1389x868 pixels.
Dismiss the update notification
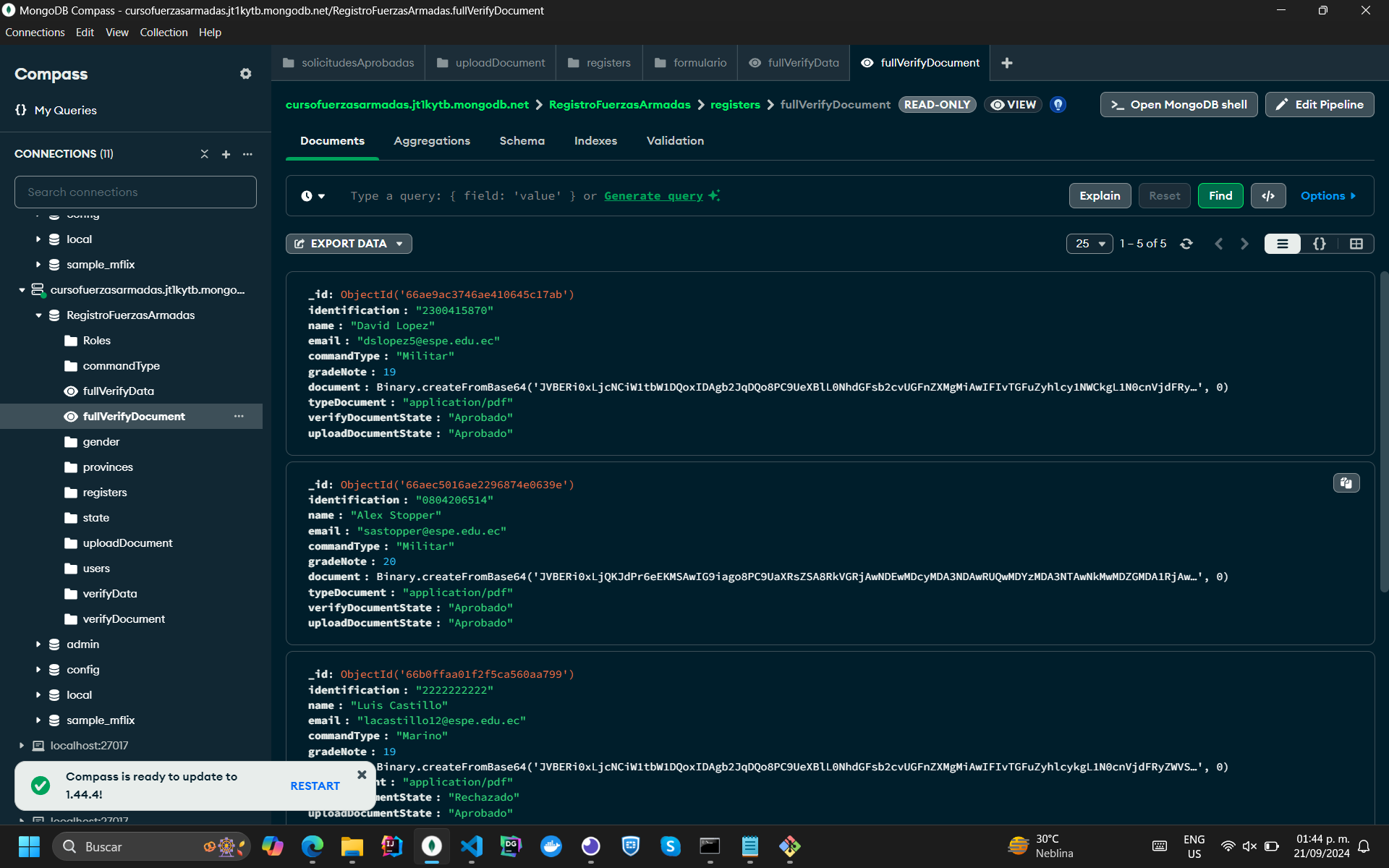click(x=362, y=775)
